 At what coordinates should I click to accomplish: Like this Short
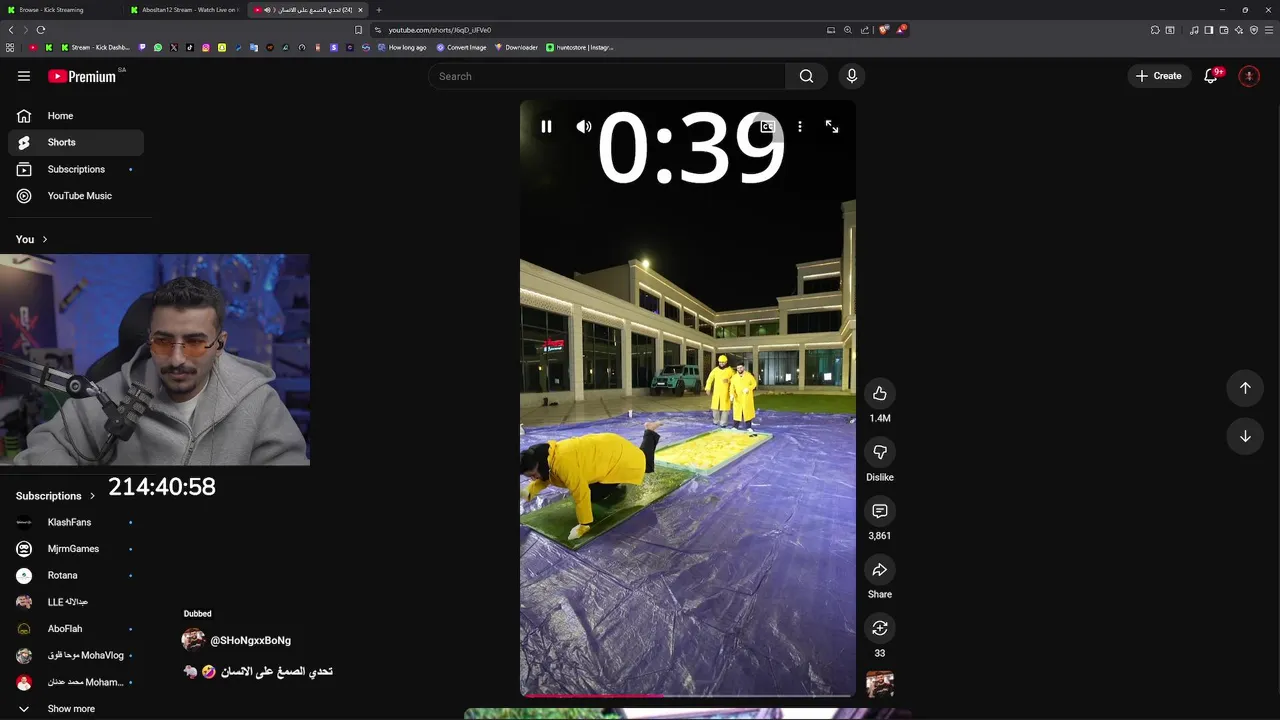(880, 394)
